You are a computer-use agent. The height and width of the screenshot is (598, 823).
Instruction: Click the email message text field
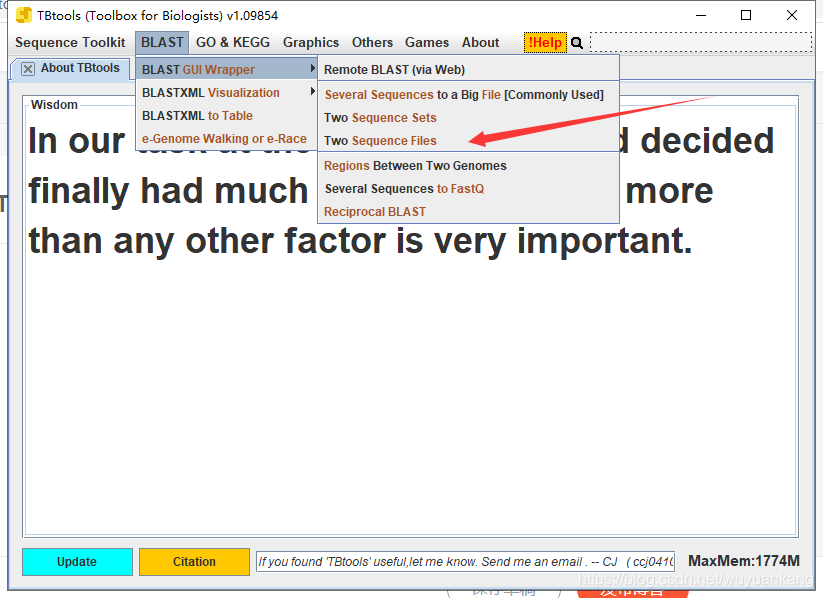(466, 562)
